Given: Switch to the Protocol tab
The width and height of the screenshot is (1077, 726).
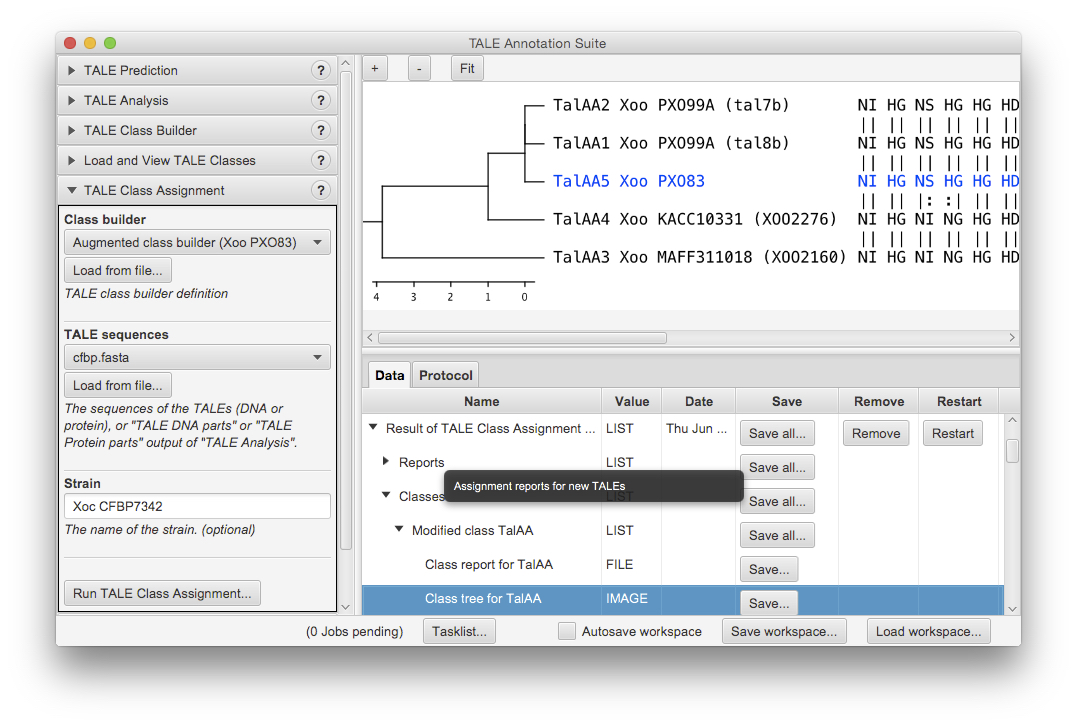Looking at the screenshot, I should [446, 375].
